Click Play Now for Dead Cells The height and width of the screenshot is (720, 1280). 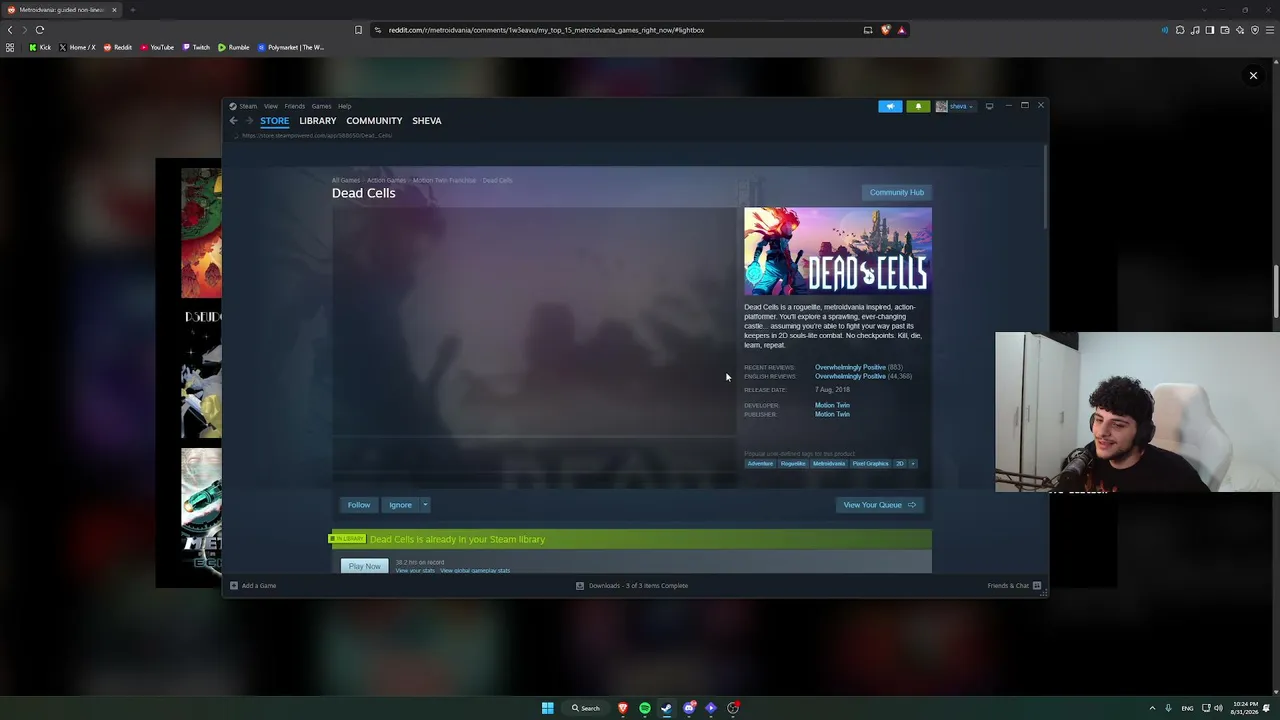[365, 567]
